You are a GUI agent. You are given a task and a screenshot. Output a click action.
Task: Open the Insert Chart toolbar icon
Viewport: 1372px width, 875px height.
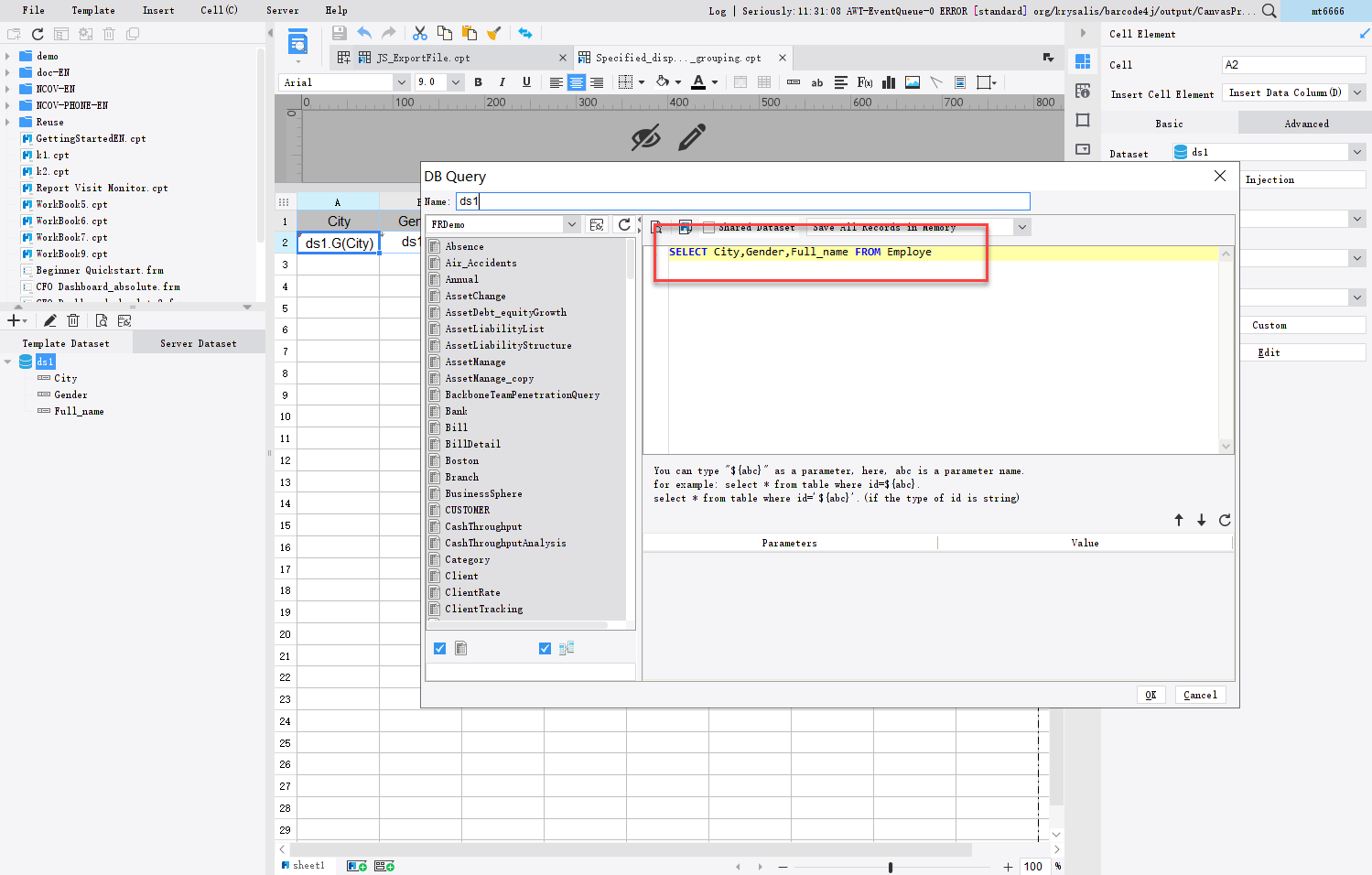pos(889,82)
